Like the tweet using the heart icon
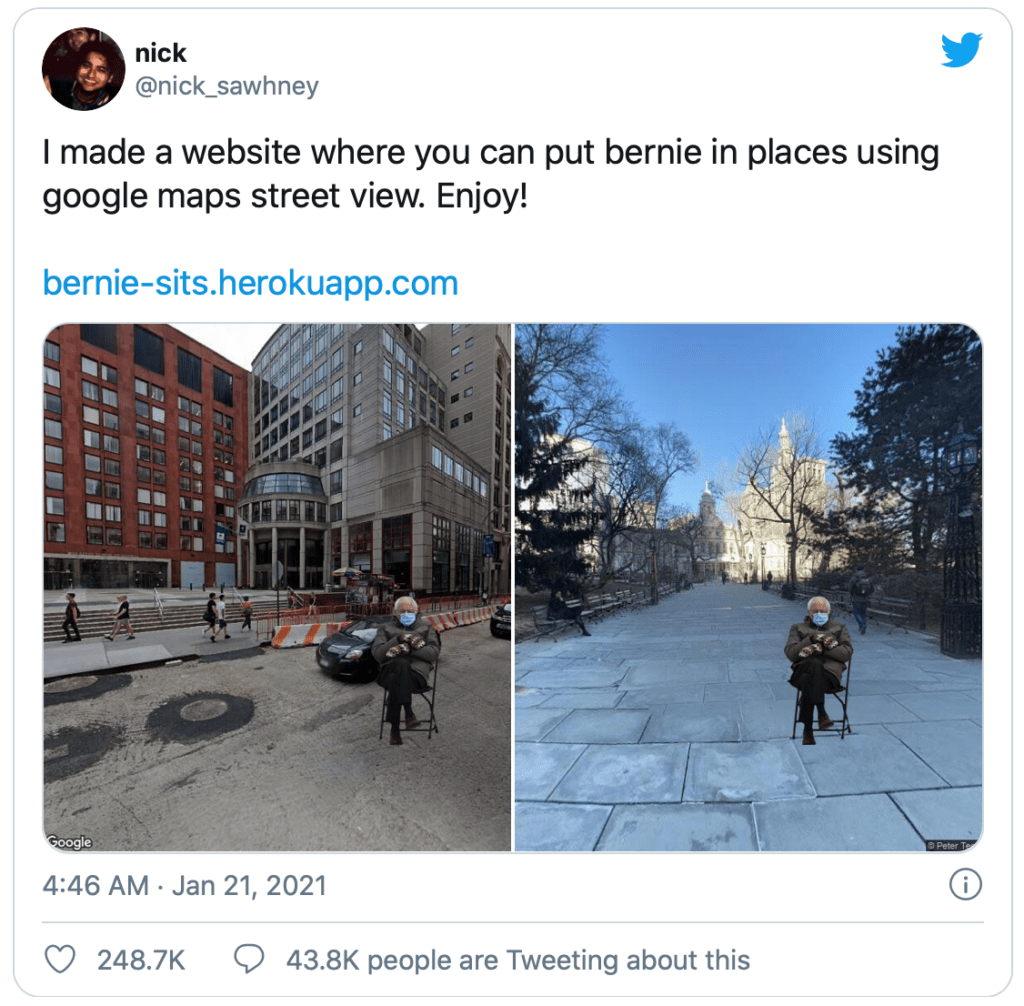 (x=59, y=959)
